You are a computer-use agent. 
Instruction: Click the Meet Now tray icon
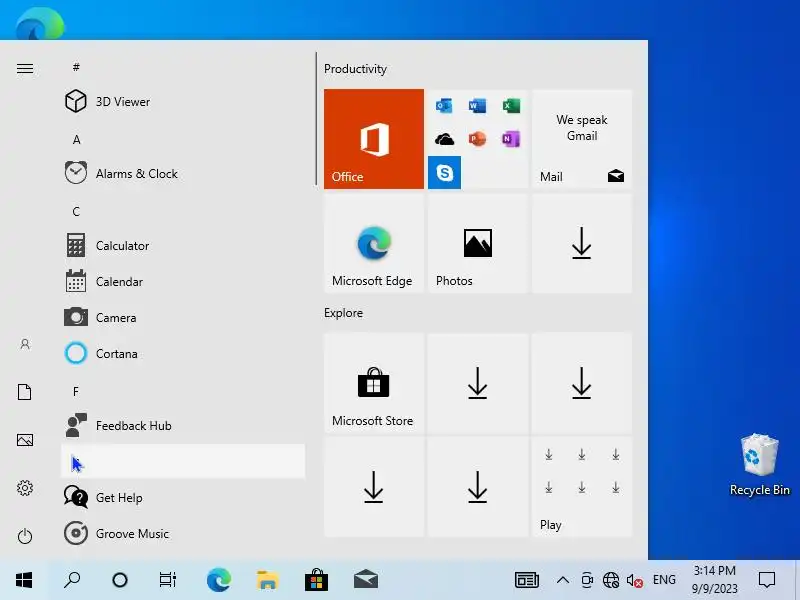point(587,580)
